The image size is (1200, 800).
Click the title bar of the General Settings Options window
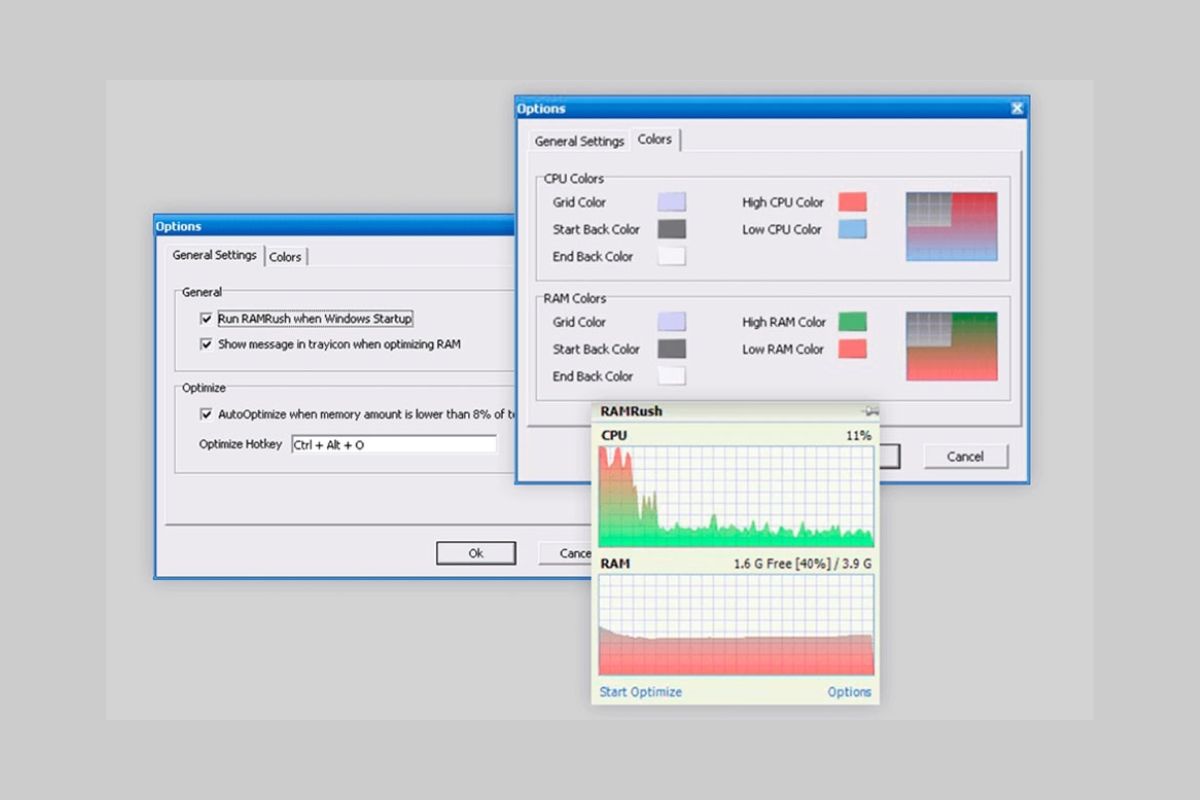pos(335,226)
